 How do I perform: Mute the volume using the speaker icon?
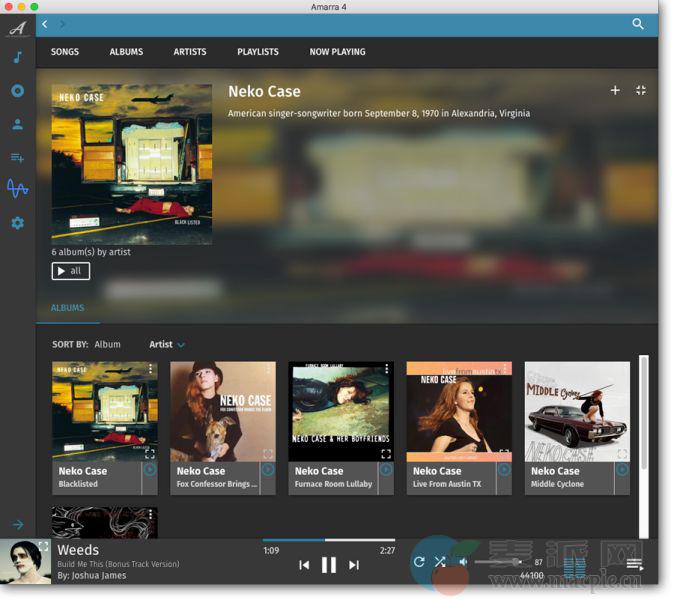463,562
